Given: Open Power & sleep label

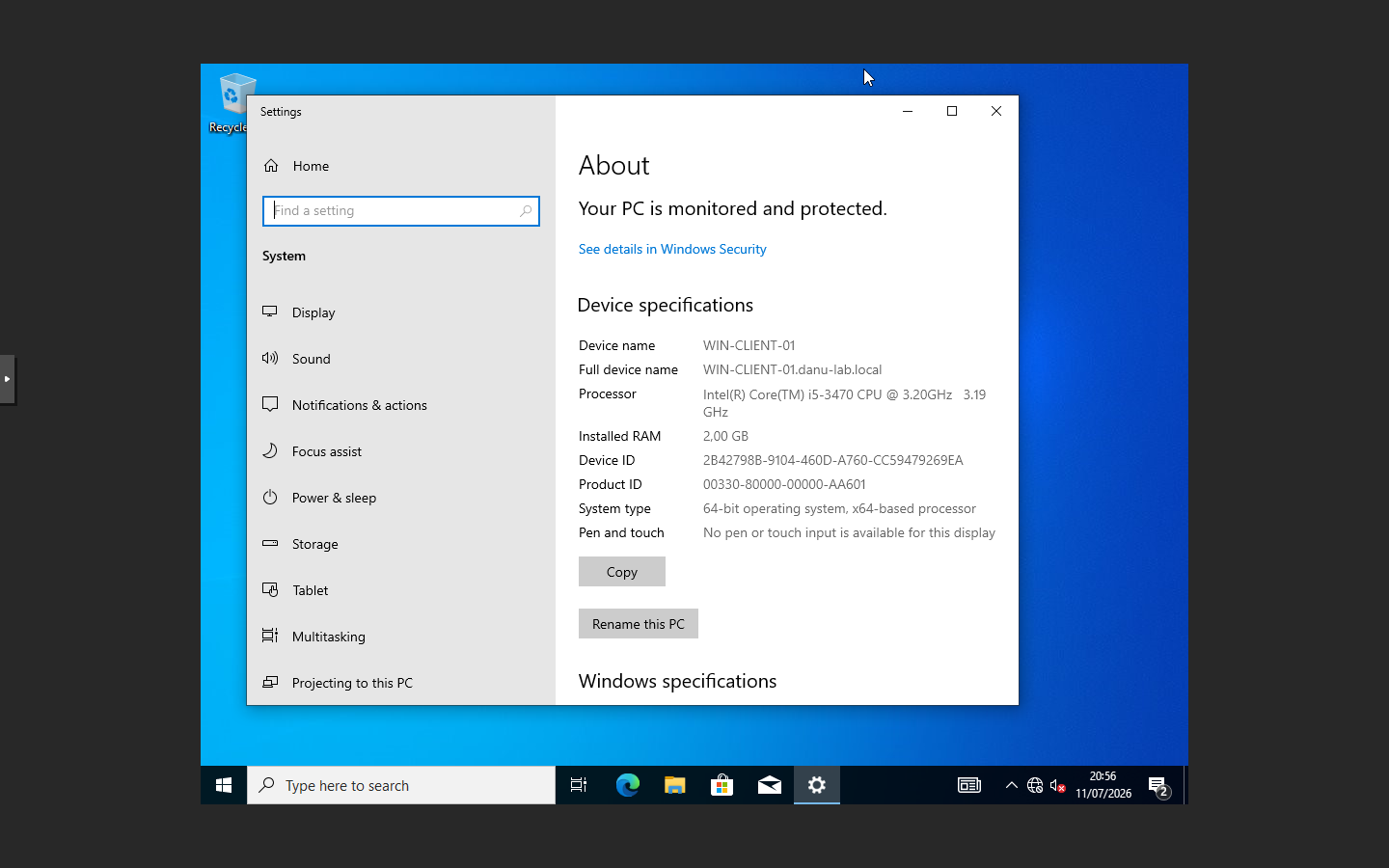Looking at the screenshot, I should coord(334,498).
